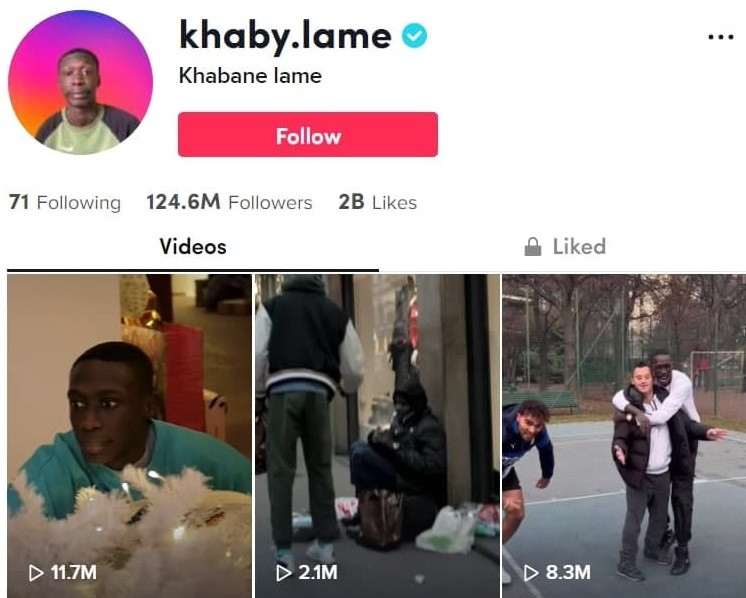Click the blue verified badge icon

[x=414, y=36]
